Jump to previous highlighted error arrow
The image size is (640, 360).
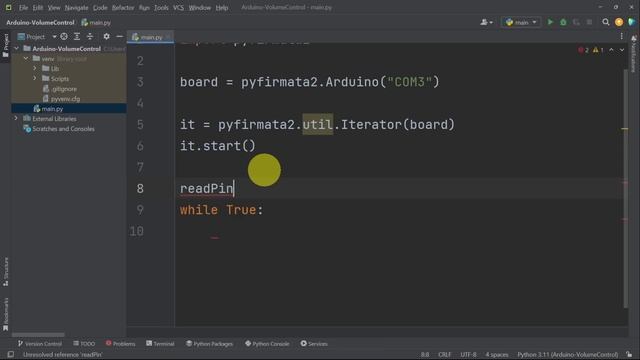tap(611, 50)
